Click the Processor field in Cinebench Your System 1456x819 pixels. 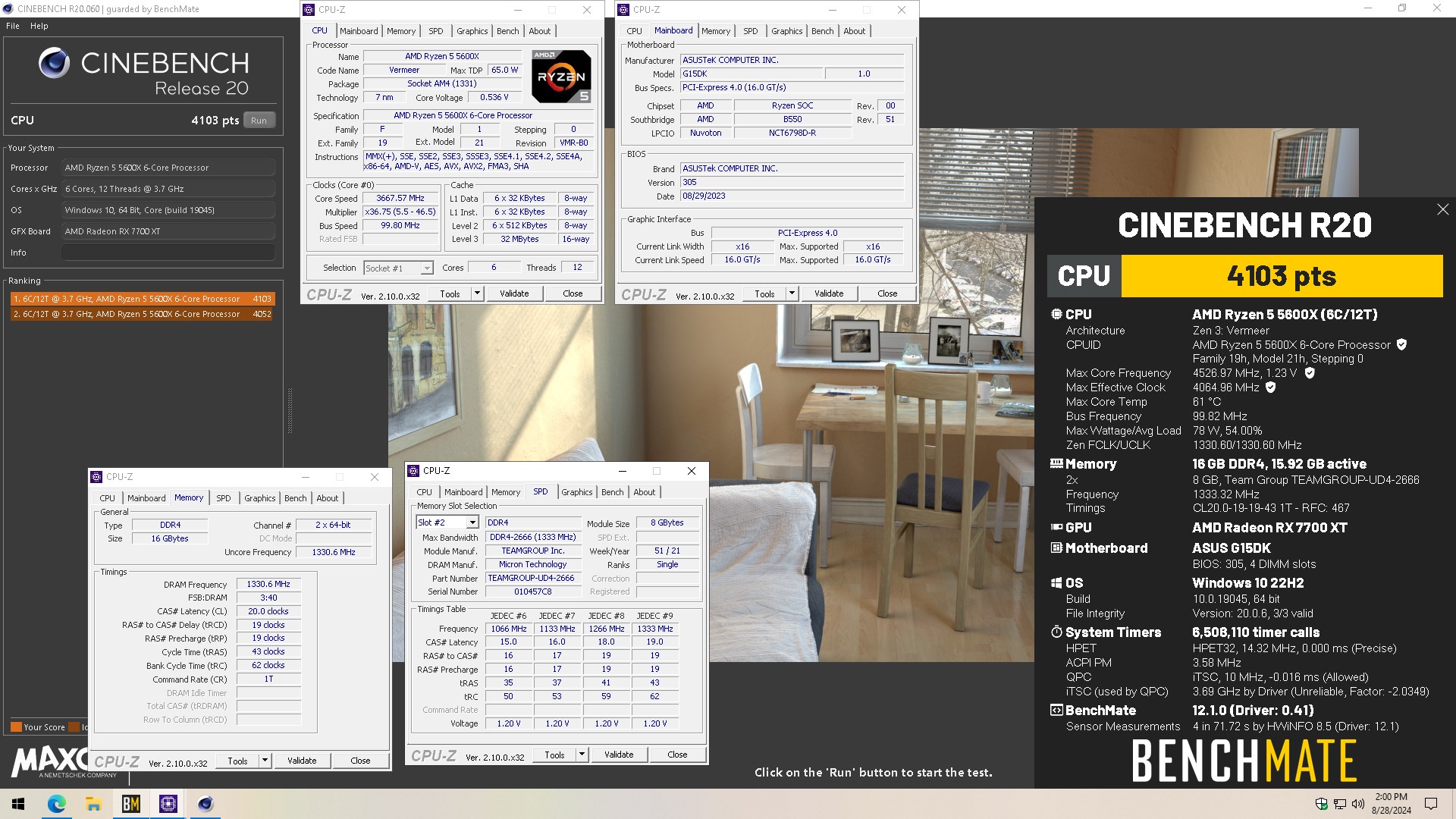click(168, 168)
